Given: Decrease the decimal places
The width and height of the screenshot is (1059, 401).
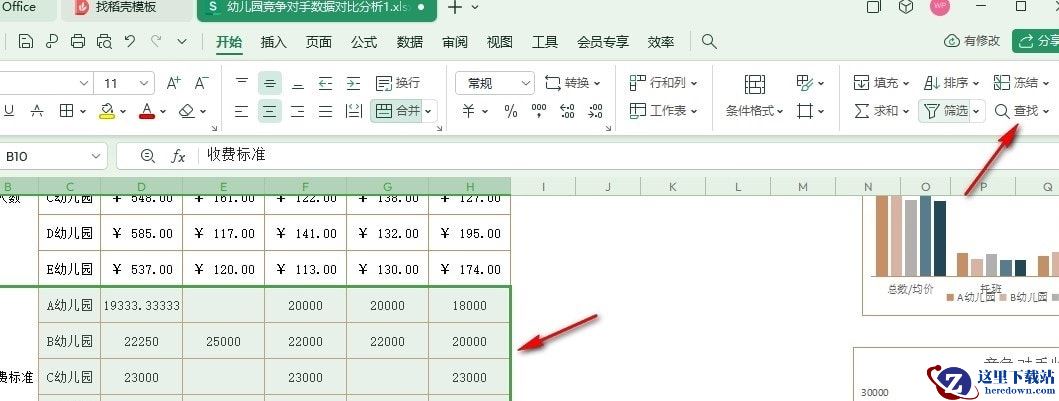Looking at the screenshot, I should (x=596, y=111).
